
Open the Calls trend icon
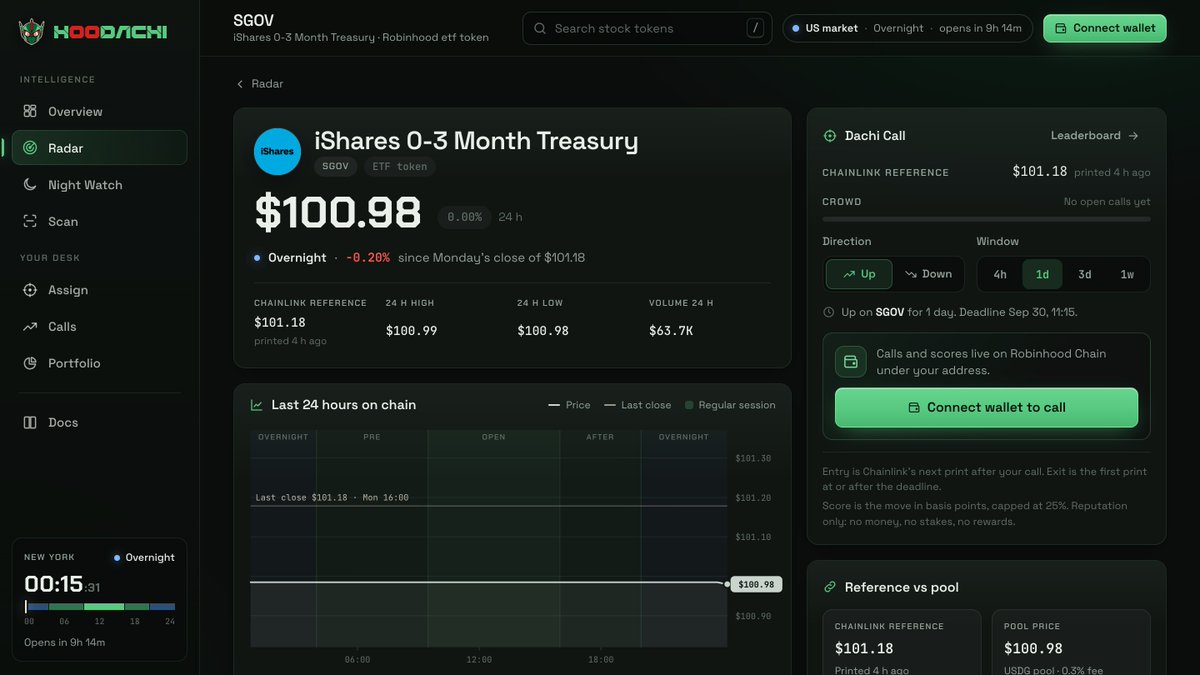pyautogui.click(x=30, y=327)
